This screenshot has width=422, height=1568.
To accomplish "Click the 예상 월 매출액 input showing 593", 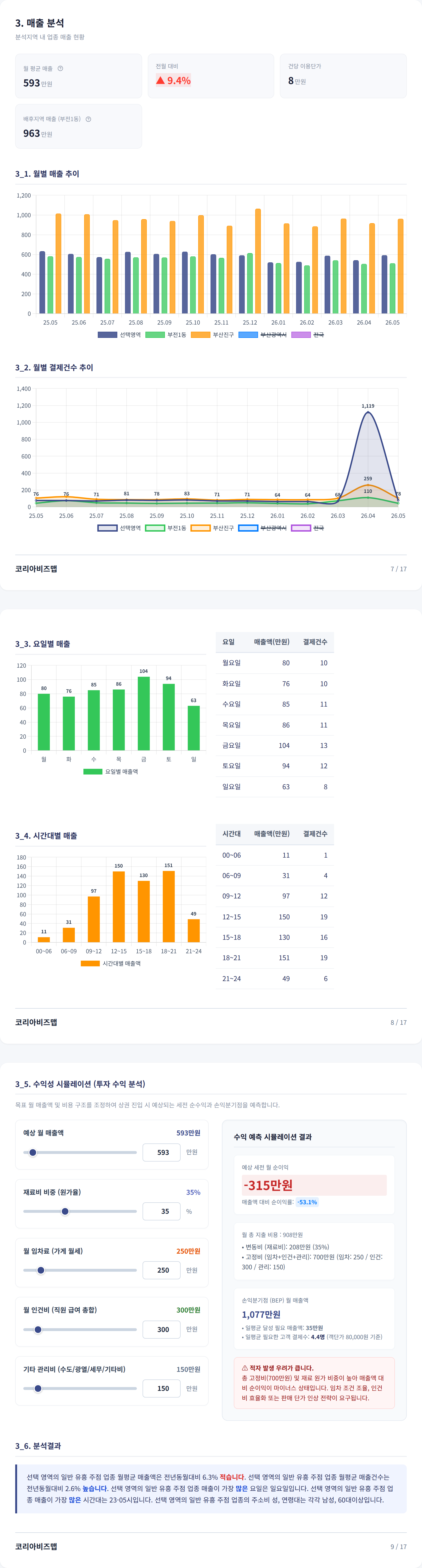I will pos(161,1152).
